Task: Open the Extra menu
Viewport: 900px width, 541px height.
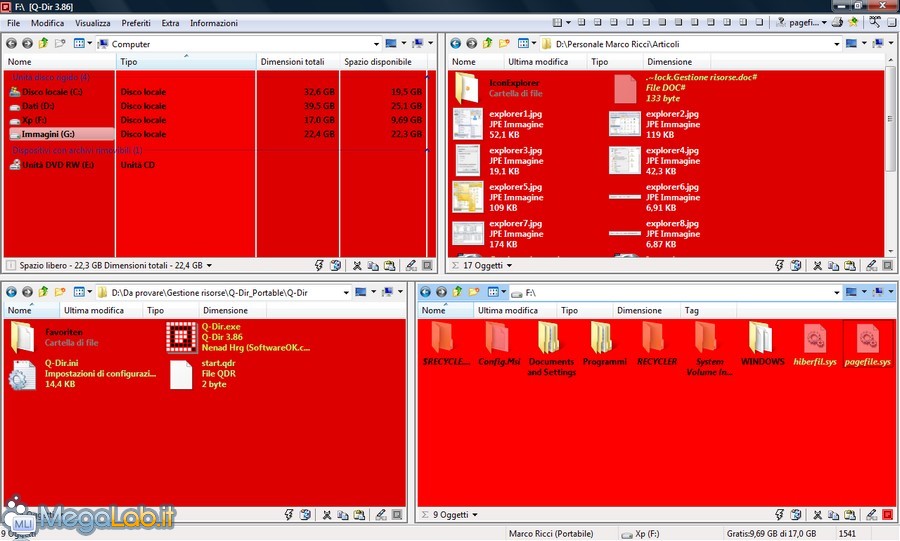Action: [x=170, y=23]
